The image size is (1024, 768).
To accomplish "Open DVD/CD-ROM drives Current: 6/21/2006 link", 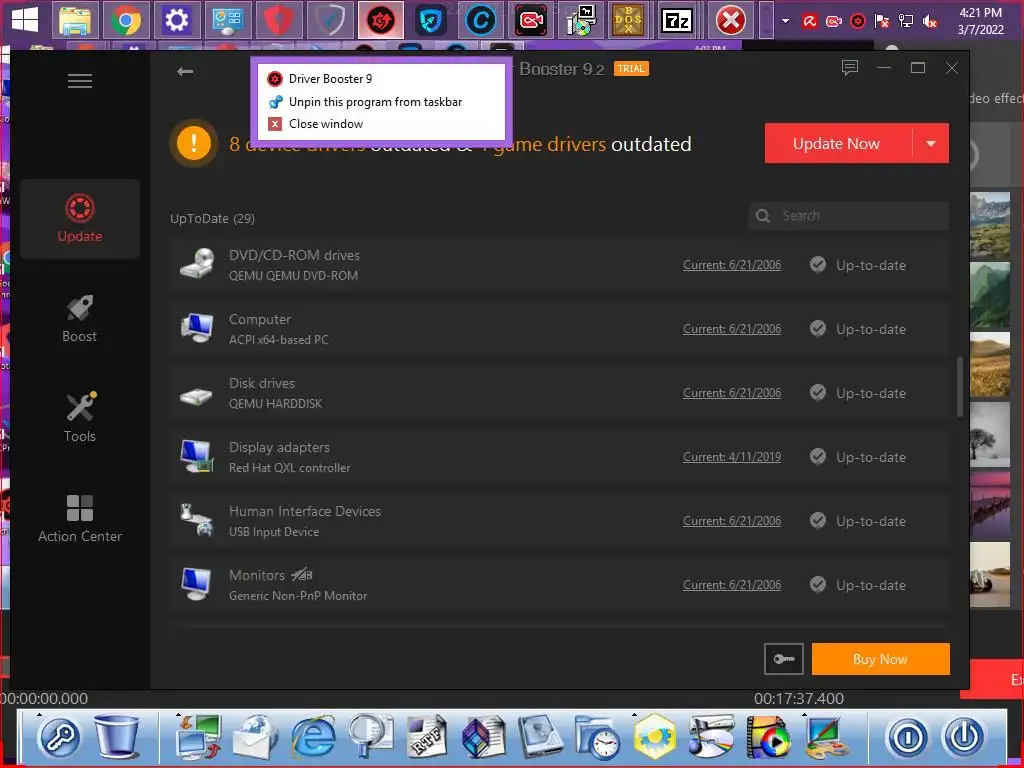I will coord(731,264).
